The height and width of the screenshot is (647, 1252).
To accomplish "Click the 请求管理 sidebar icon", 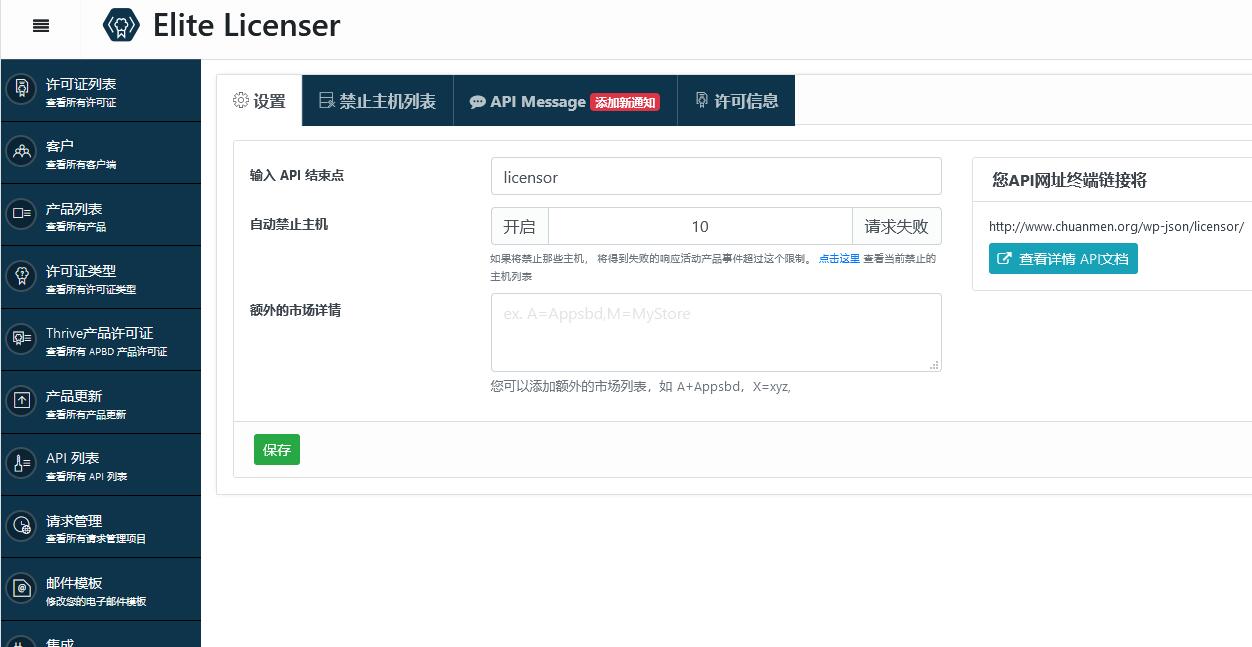I will click(x=21, y=526).
